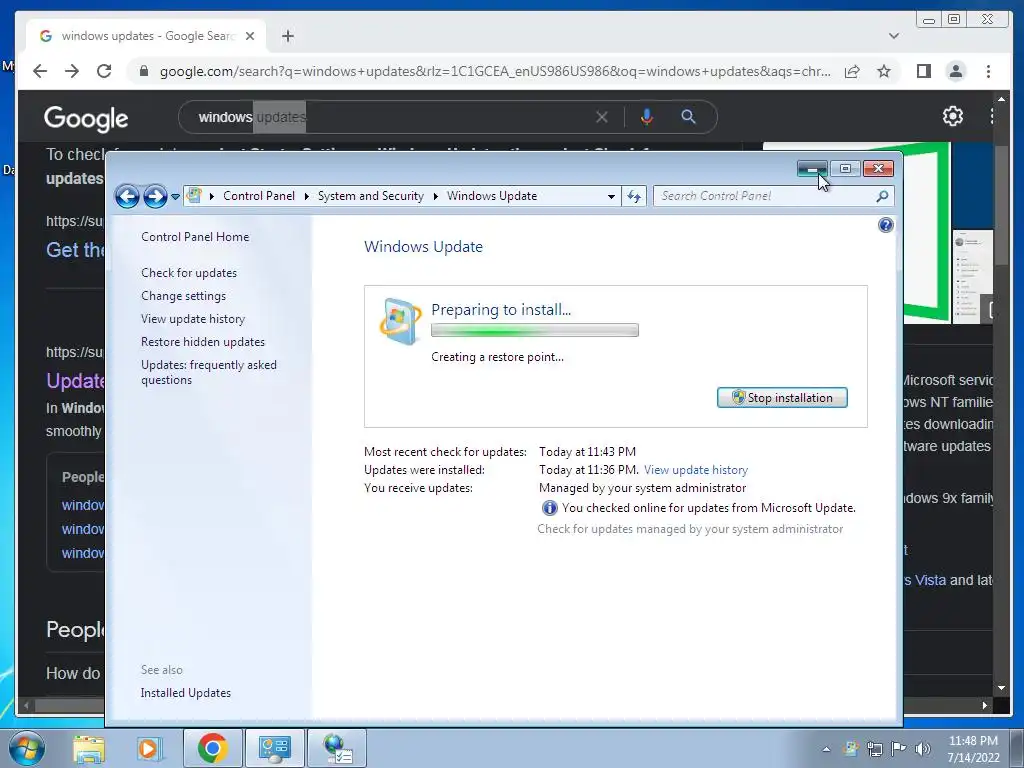1024x768 pixels.
Task: Show hidden tray icons
Action: pos(826,749)
